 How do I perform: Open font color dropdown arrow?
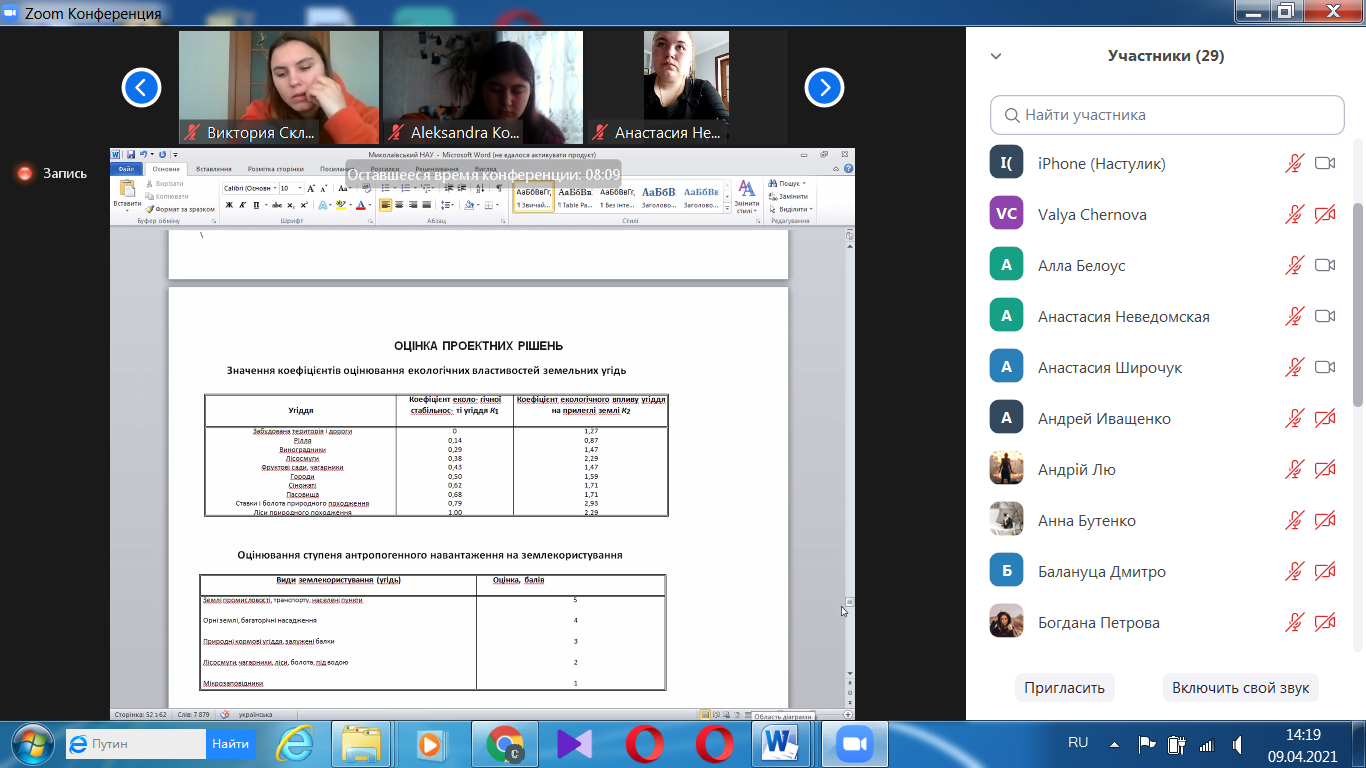[x=370, y=205]
